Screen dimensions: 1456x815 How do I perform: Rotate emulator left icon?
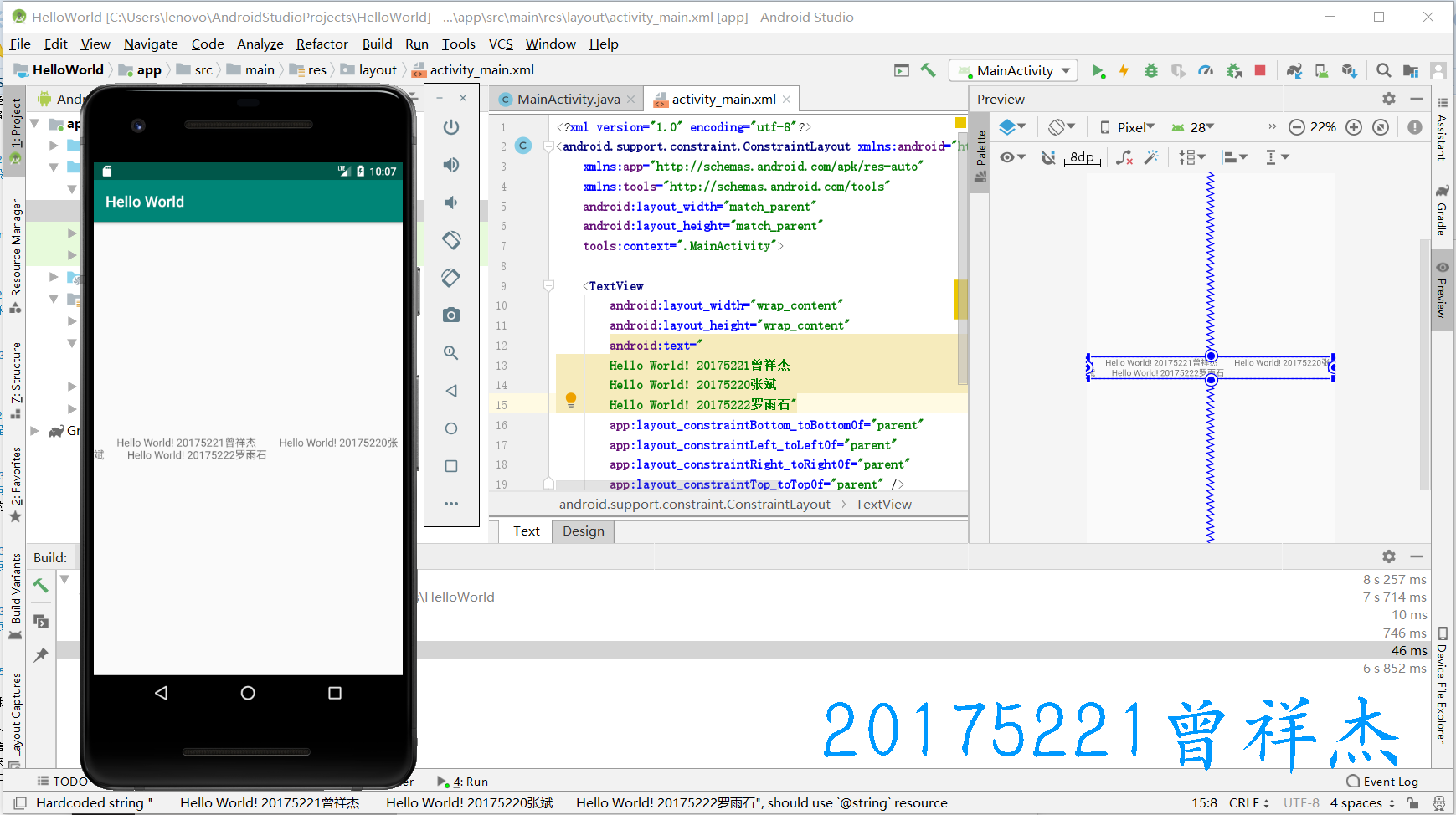(451, 240)
